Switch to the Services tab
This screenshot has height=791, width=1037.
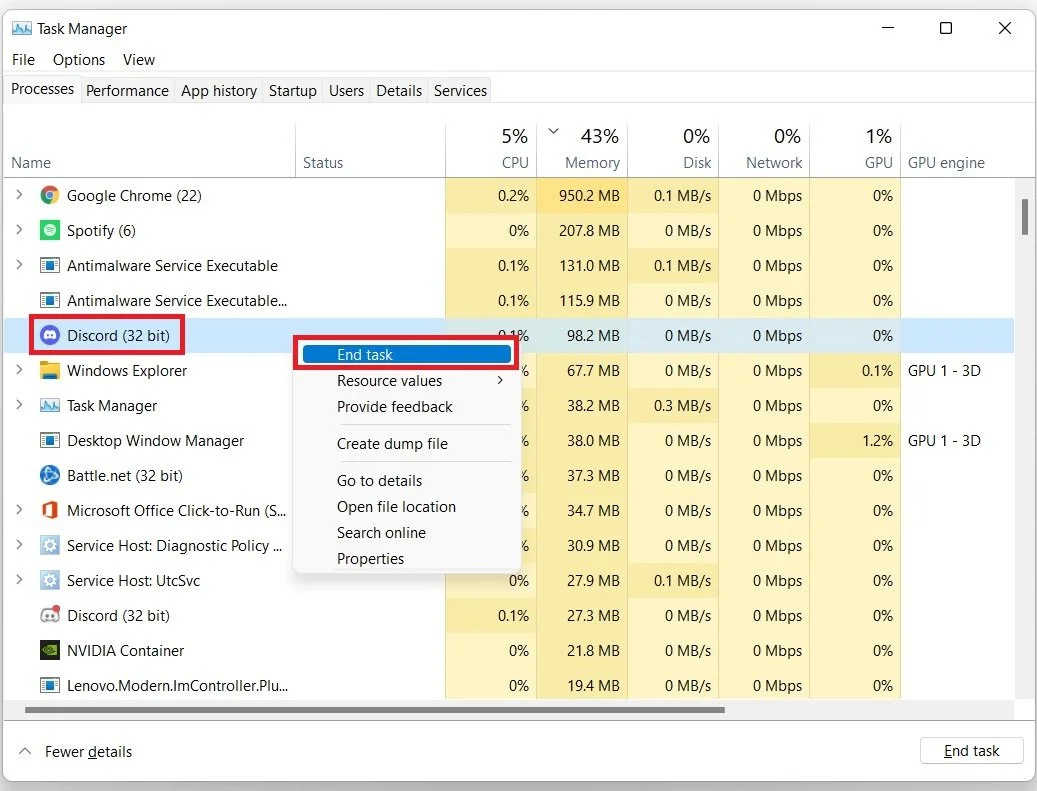click(x=460, y=91)
